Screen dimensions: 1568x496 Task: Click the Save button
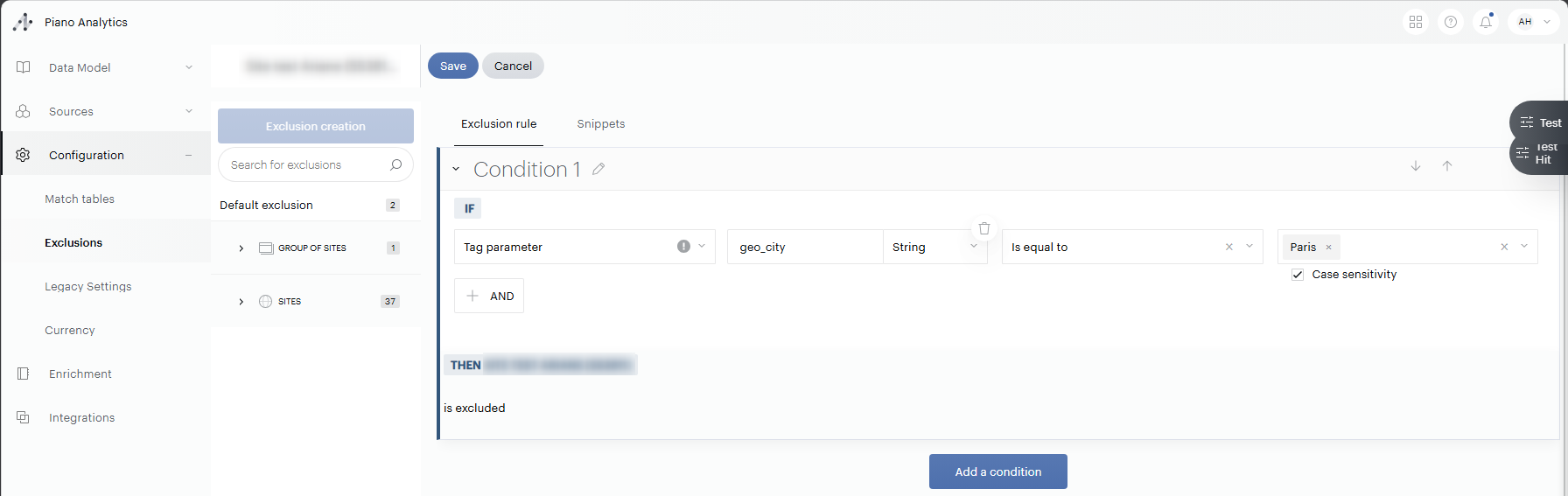tap(452, 66)
